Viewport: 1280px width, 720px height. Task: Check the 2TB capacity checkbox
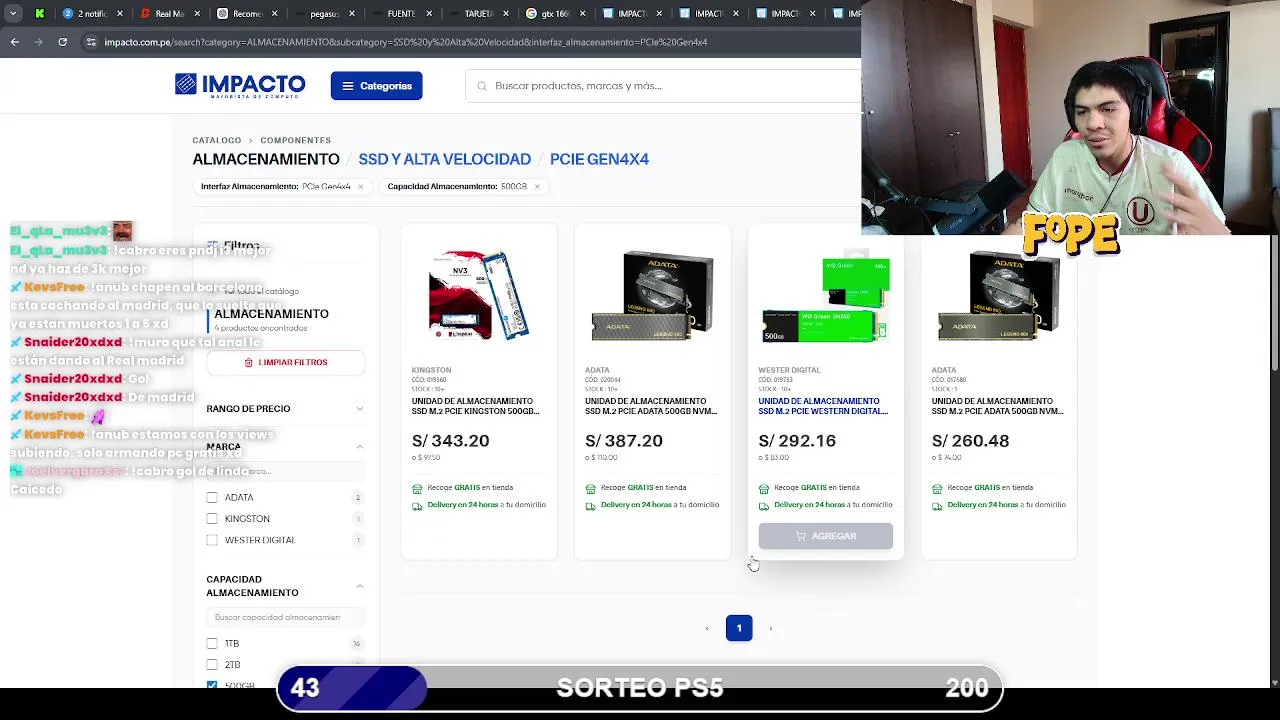click(x=212, y=664)
